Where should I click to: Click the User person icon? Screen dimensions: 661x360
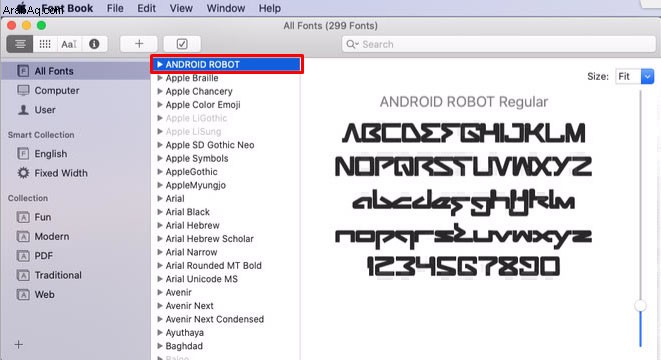click(x=23, y=110)
